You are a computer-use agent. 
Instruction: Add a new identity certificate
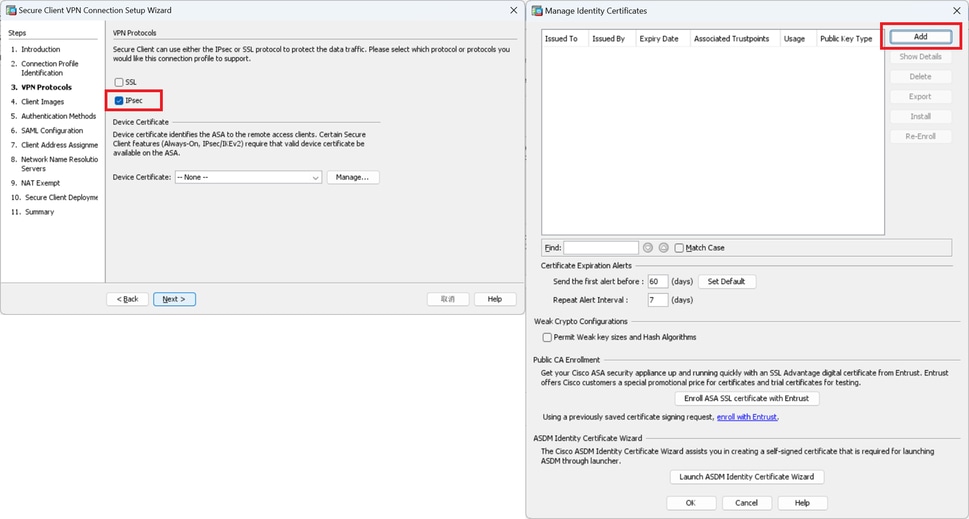(921, 36)
